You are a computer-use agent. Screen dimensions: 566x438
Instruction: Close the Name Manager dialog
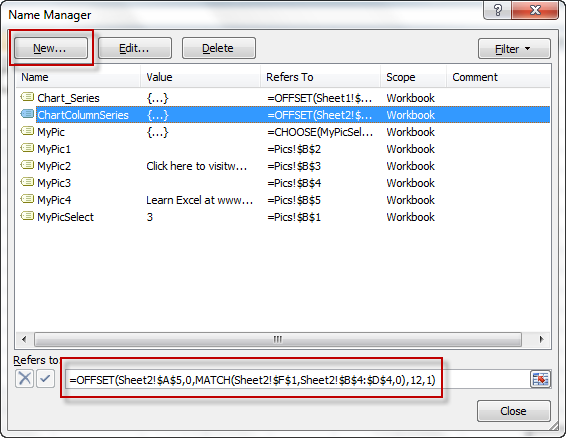[514, 411]
